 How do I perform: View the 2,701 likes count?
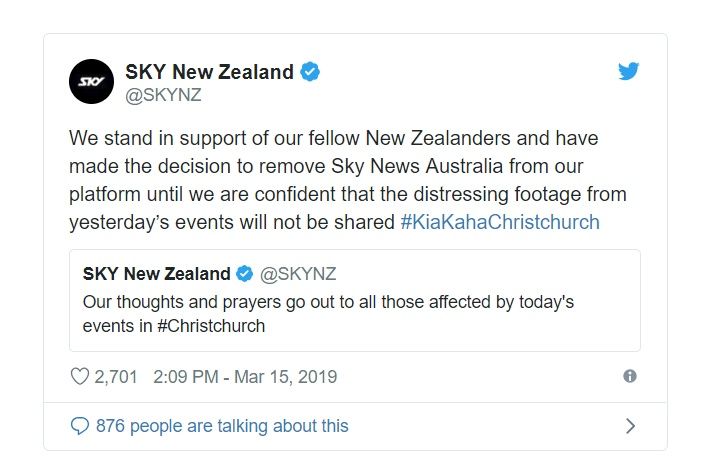[116, 376]
